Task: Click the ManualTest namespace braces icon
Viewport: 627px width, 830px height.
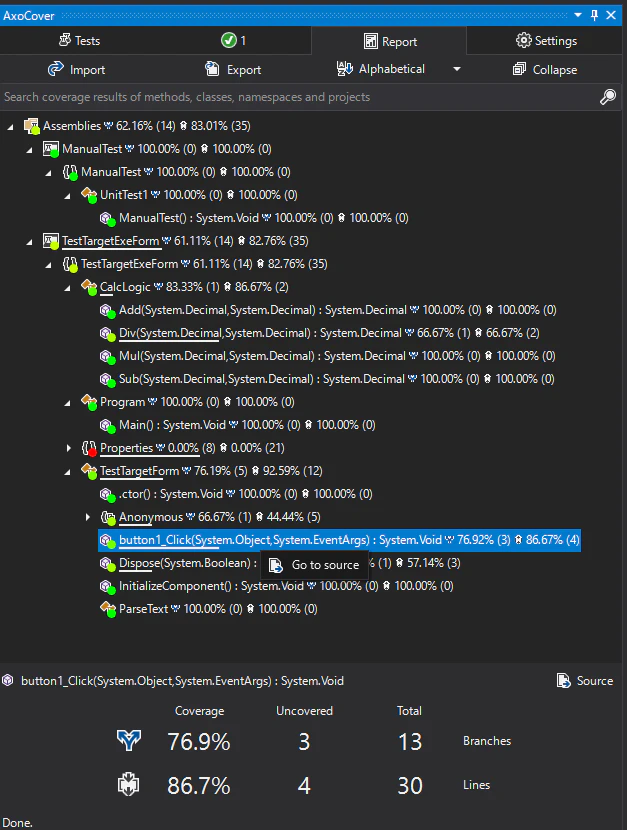Action: tap(70, 172)
